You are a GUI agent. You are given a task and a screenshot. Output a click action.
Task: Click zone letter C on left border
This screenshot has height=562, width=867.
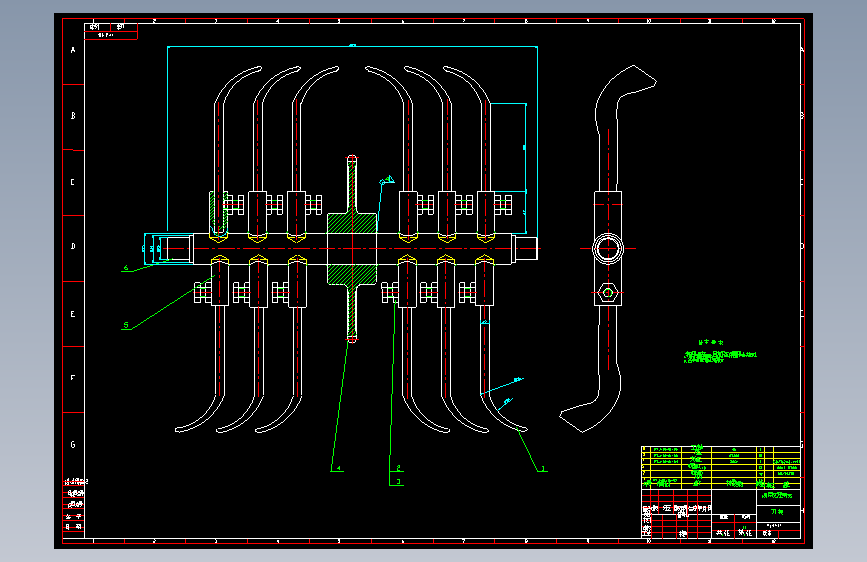(x=73, y=182)
